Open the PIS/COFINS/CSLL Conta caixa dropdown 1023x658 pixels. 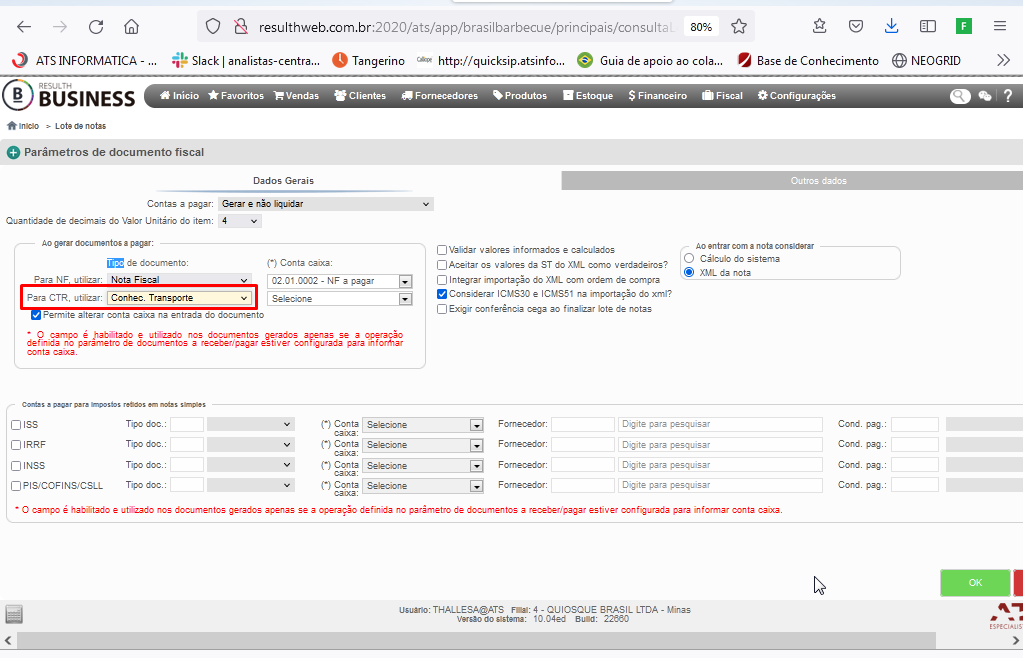click(423, 486)
